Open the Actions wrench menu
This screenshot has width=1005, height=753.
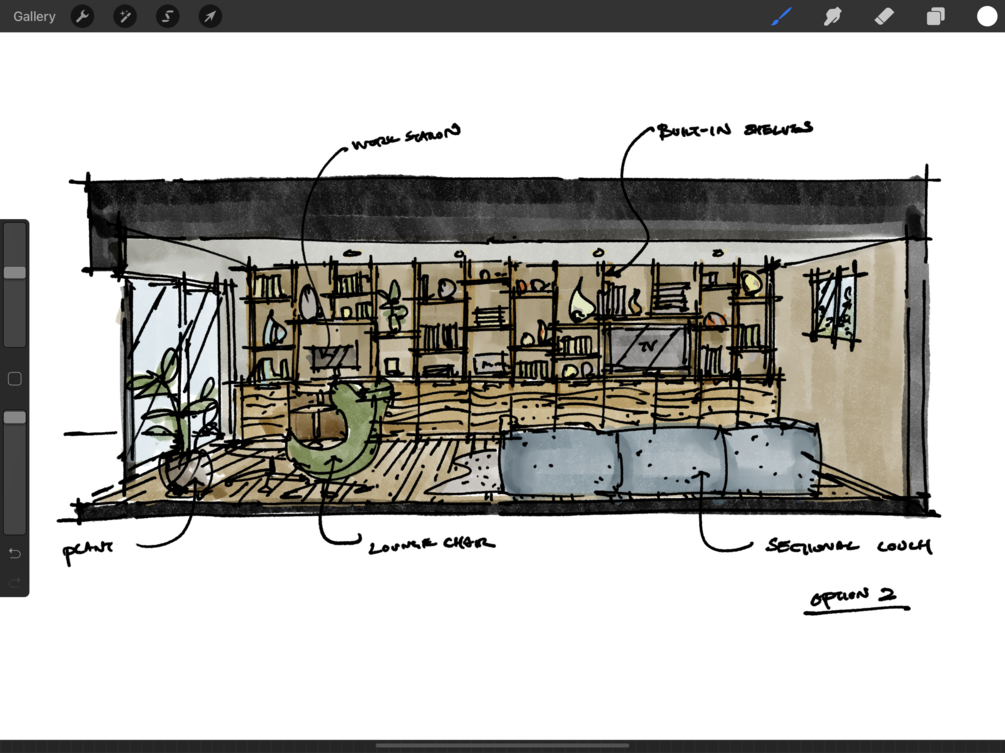[82, 17]
